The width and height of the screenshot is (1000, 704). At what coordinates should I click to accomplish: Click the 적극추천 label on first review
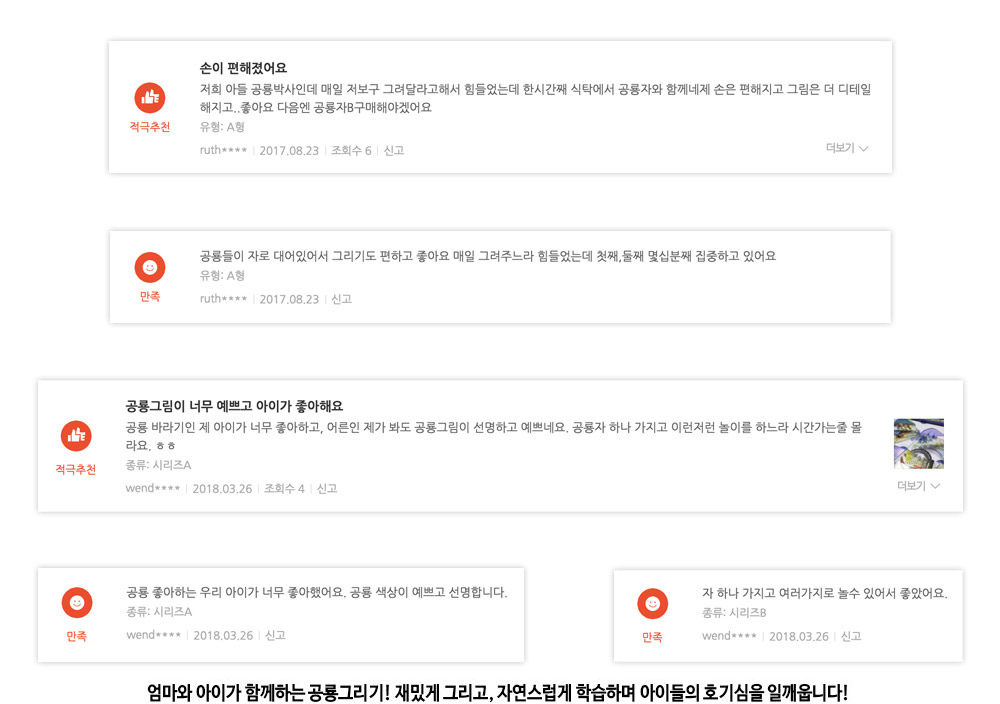(x=150, y=127)
